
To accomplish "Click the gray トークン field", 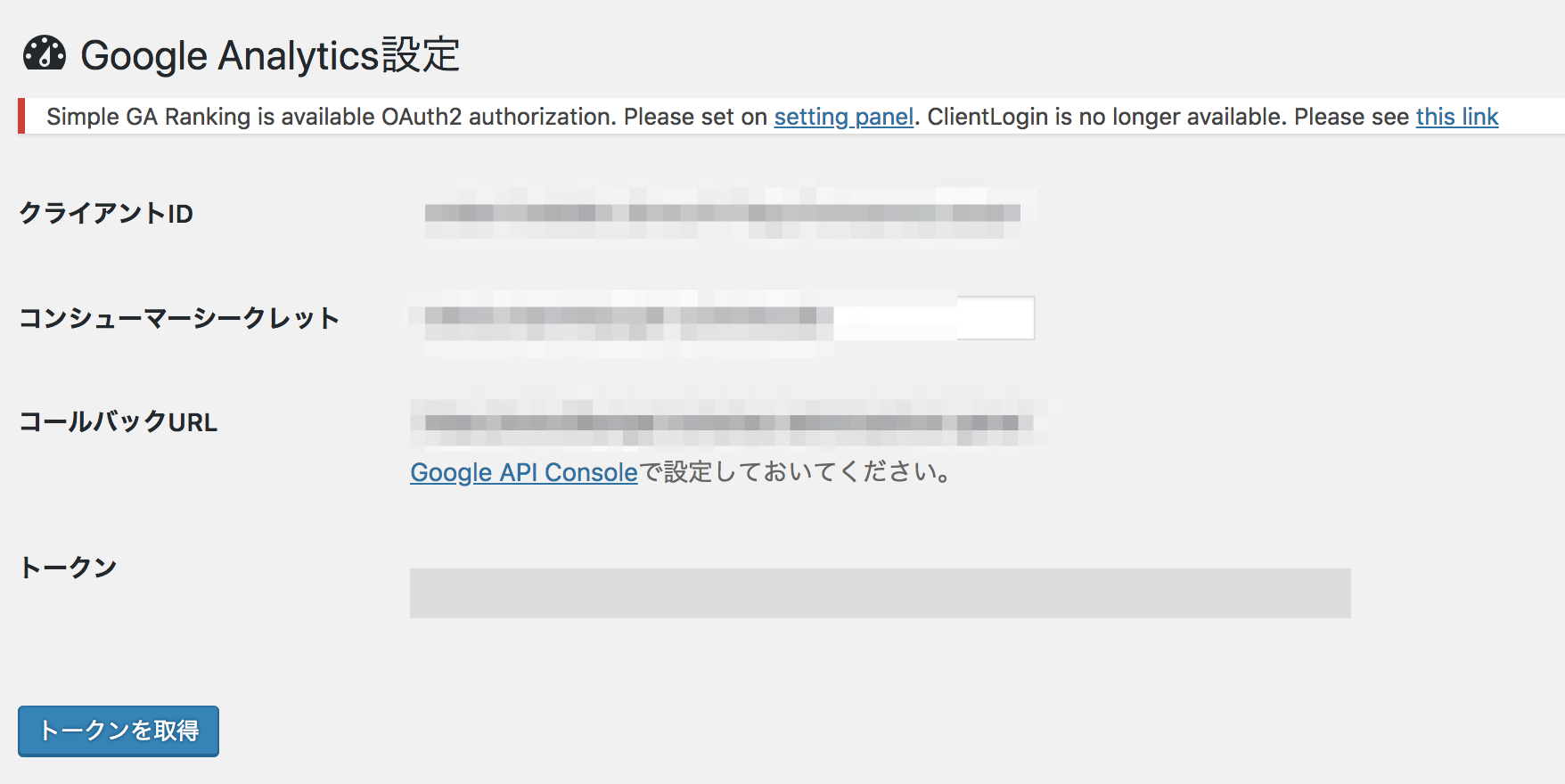I will [881, 593].
